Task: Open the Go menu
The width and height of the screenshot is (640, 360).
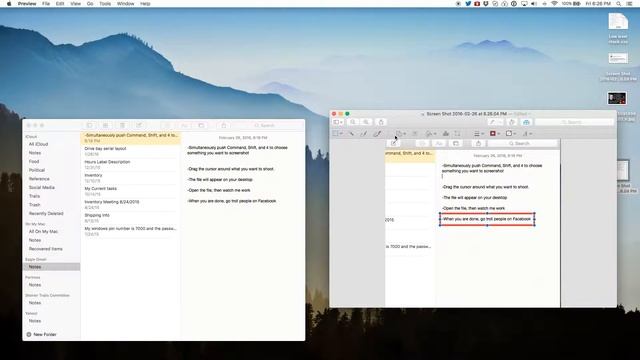Action: pos(90,4)
